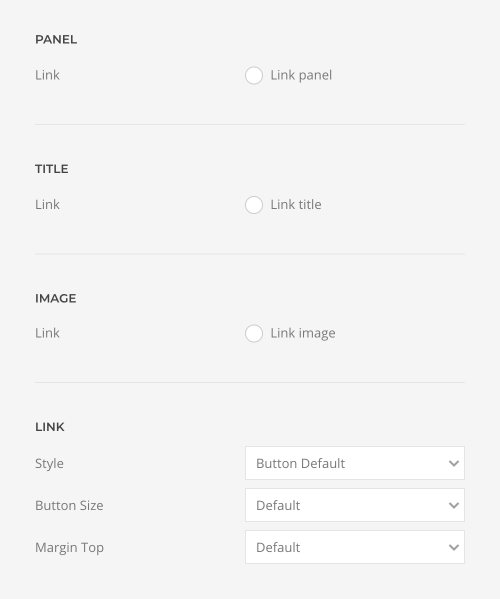The height and width of the screenshot is (599, 500).
Task: Click the Button Size field label
Action: 69,505
